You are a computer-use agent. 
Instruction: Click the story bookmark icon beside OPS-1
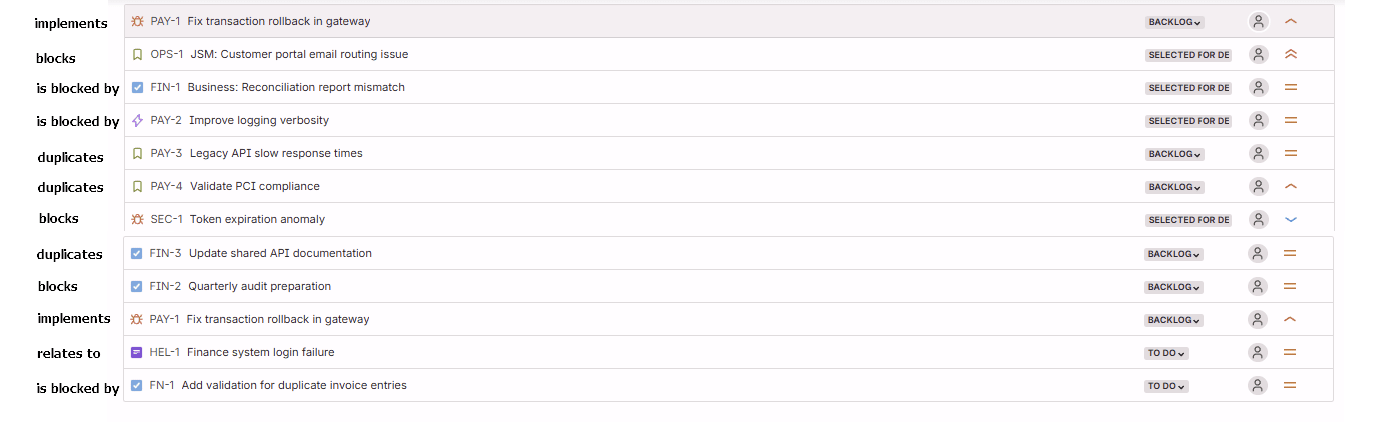pyautogui.click(x=138, y=54)
